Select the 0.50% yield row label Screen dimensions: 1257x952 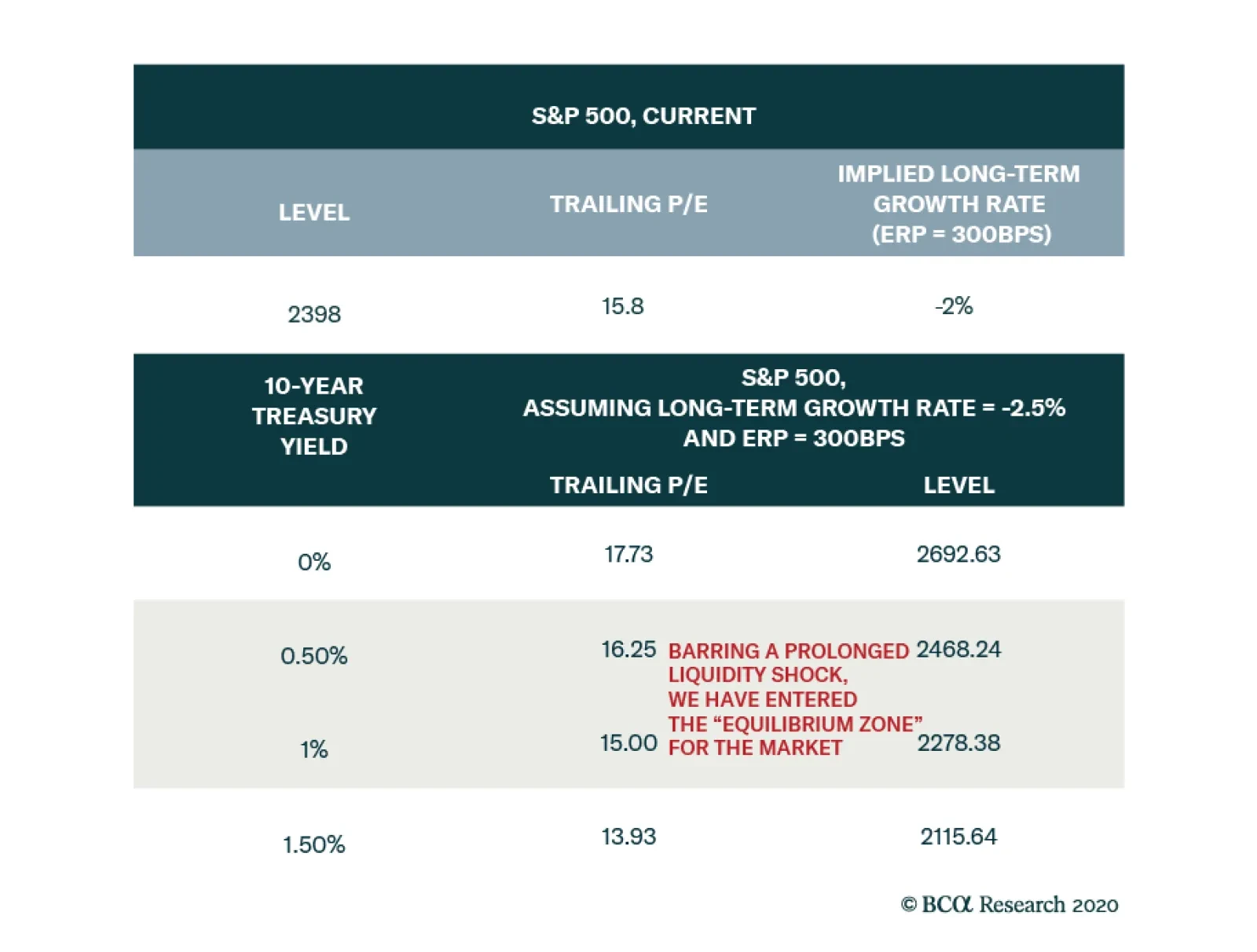click(x=314, y=656)
